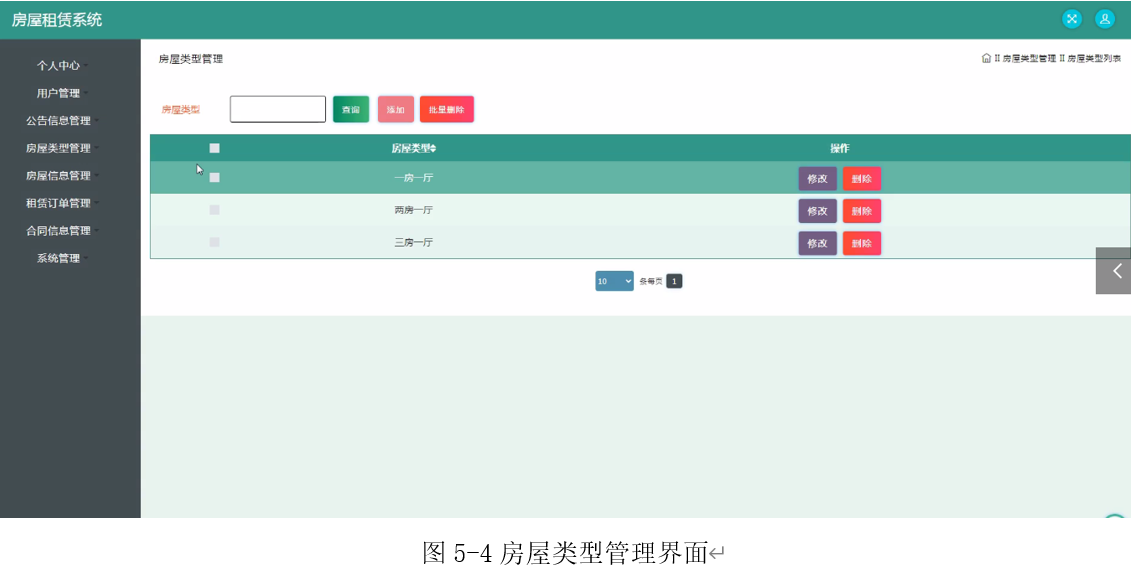The width and height of the screenshot is (1131, 581).
Task: Check the checkbox for 一房一厅
Action: [213, 177]
